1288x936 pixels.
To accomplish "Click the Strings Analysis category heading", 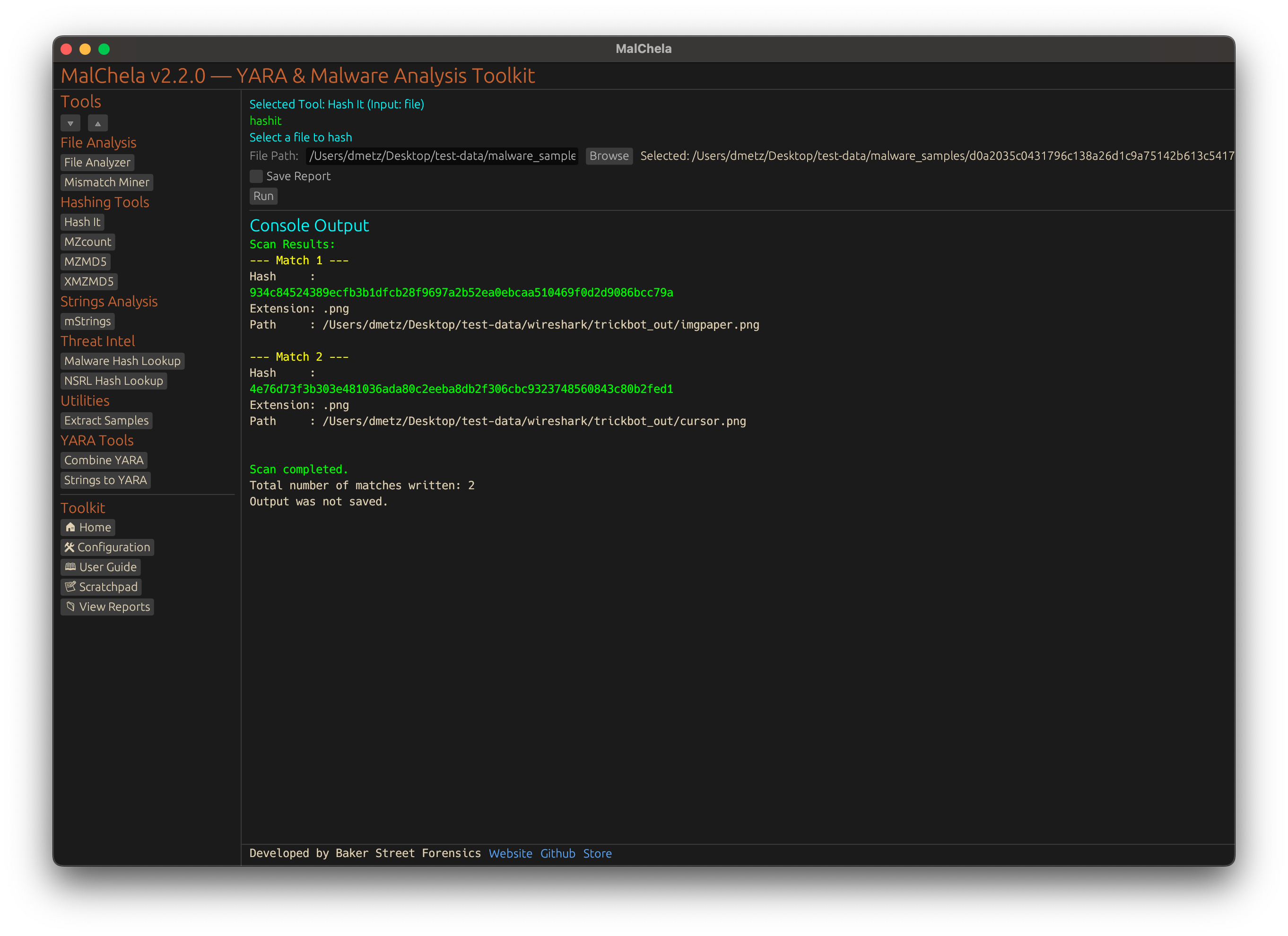I will 109,302.
